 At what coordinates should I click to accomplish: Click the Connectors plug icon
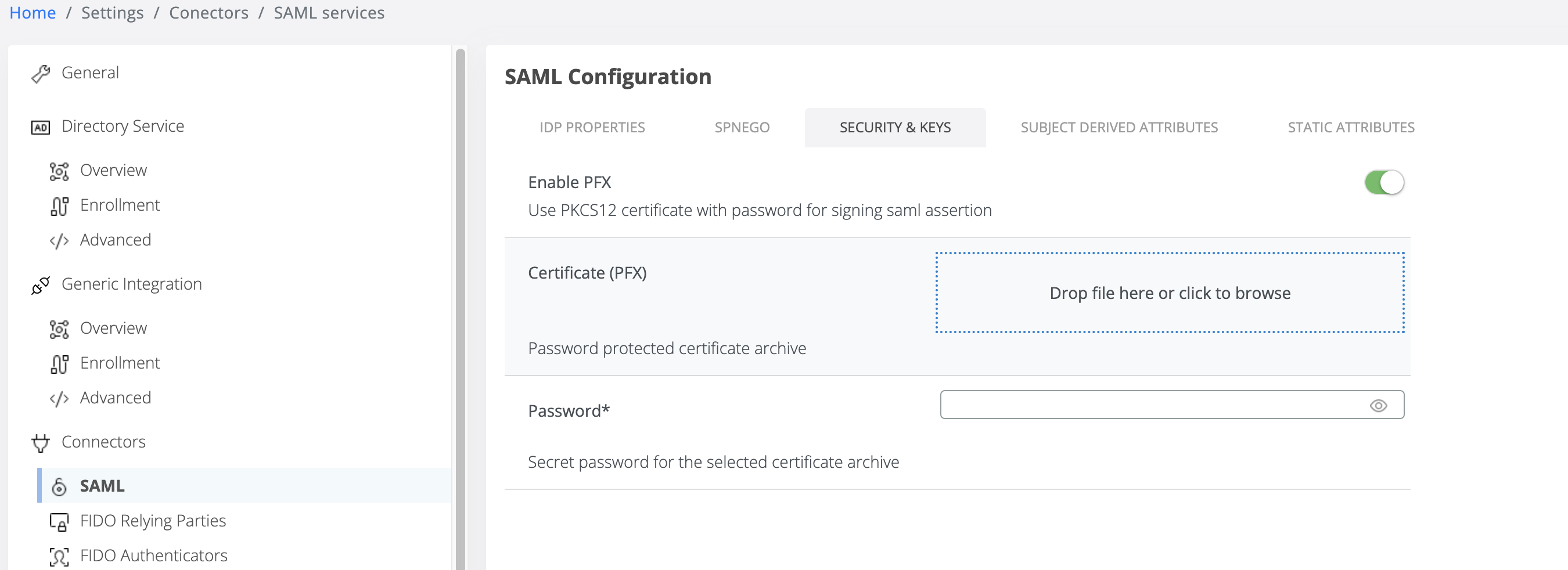41,443
